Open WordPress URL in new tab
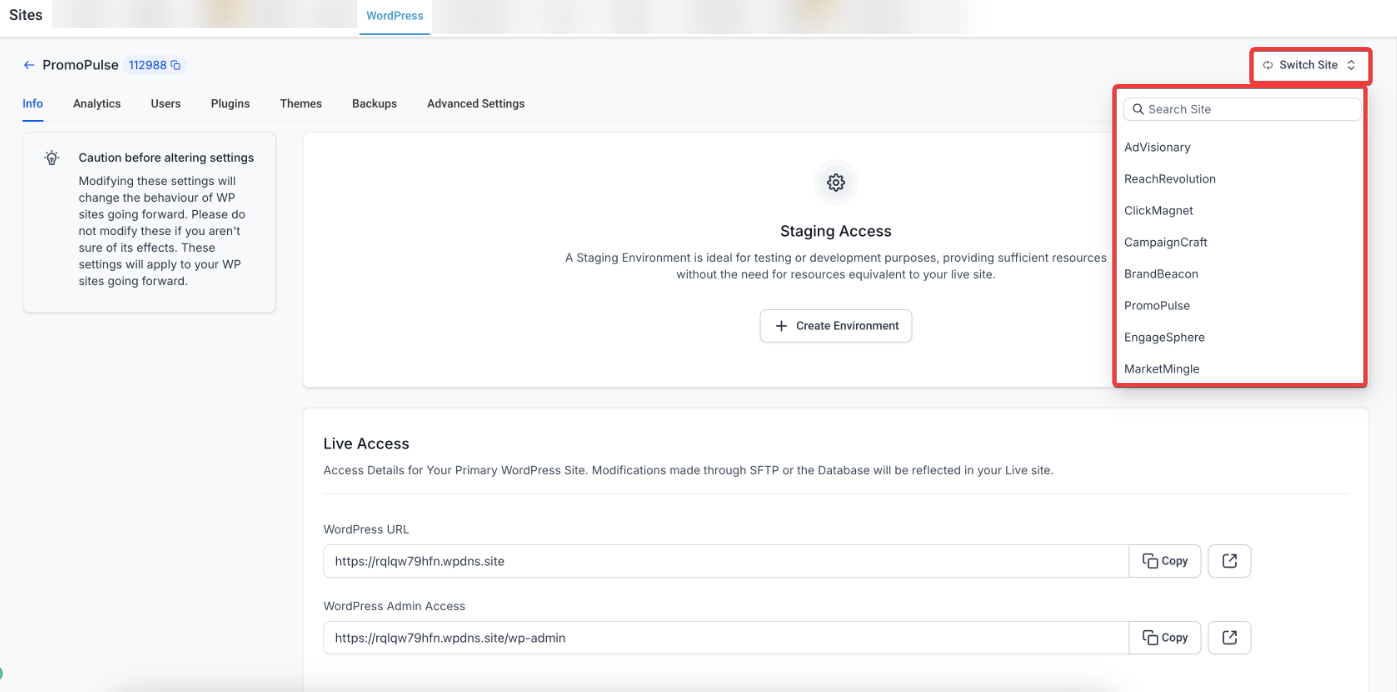The height and width of the screenshot is (692, 1397). point(1229,561)
